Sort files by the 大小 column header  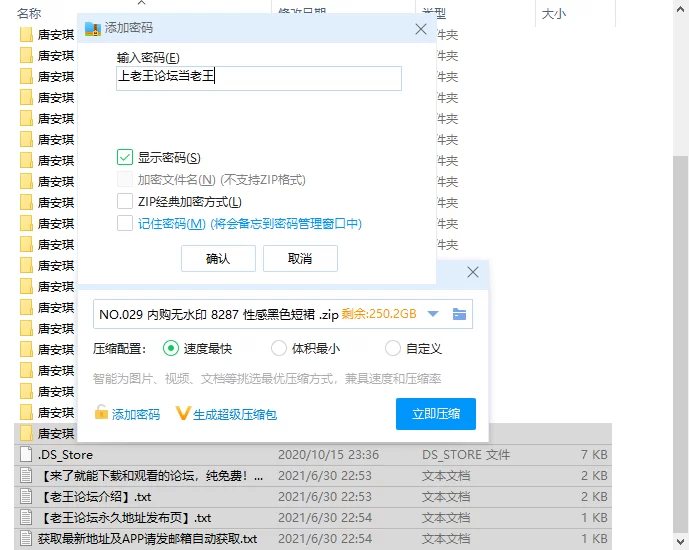(x=553, y=13)
